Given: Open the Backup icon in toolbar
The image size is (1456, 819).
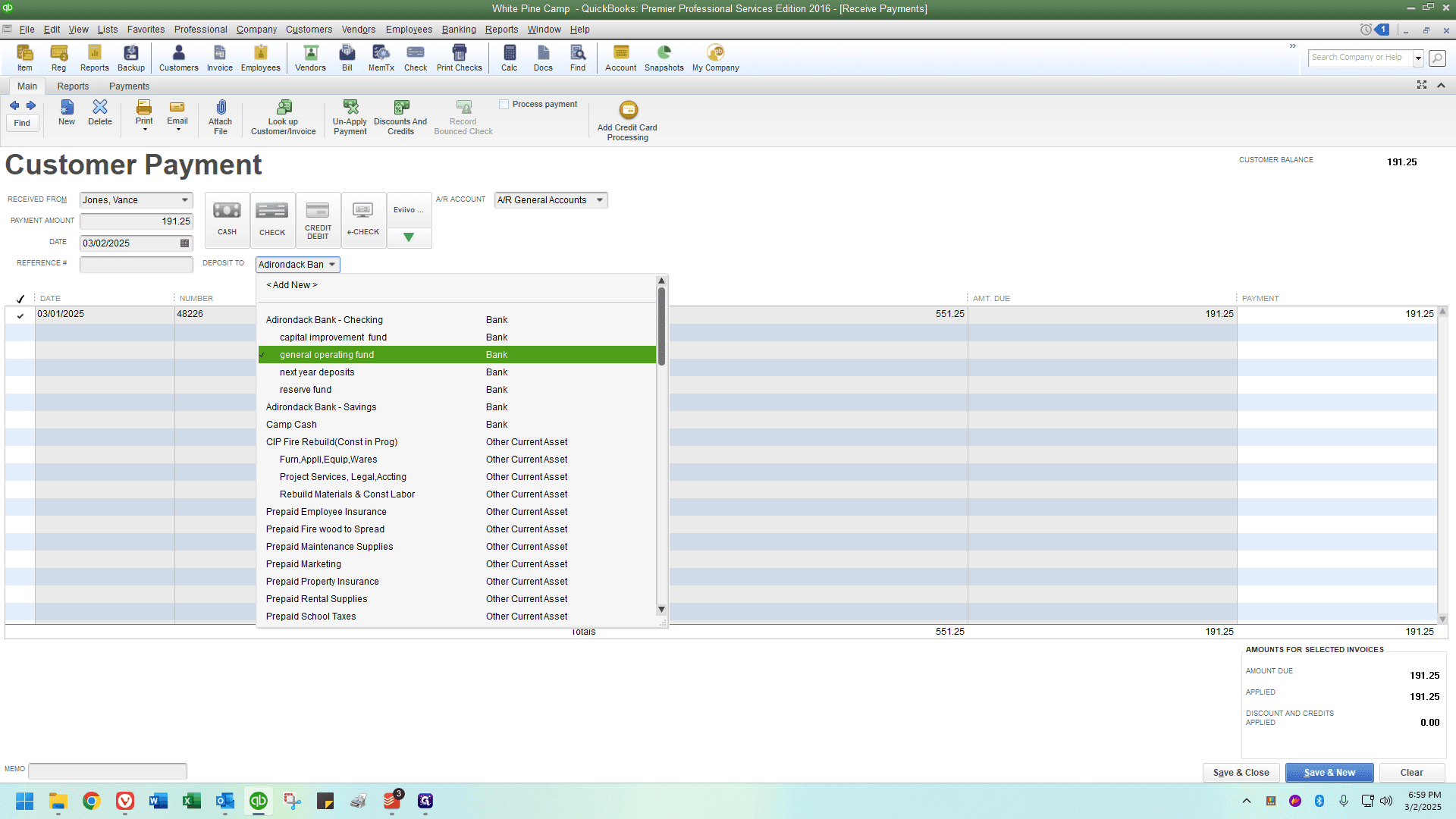Looking at the screenshot, I should [x=131, y=58].
